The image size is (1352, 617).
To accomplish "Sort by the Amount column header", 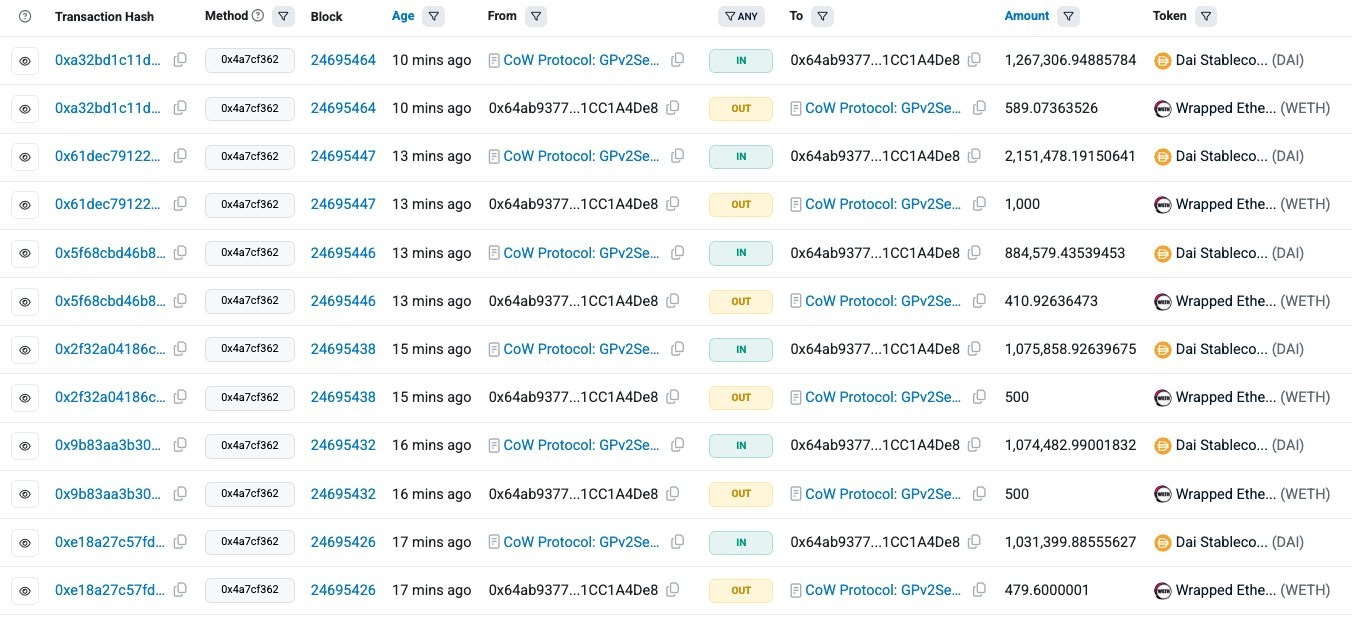I will click(x=1027, y=16).
